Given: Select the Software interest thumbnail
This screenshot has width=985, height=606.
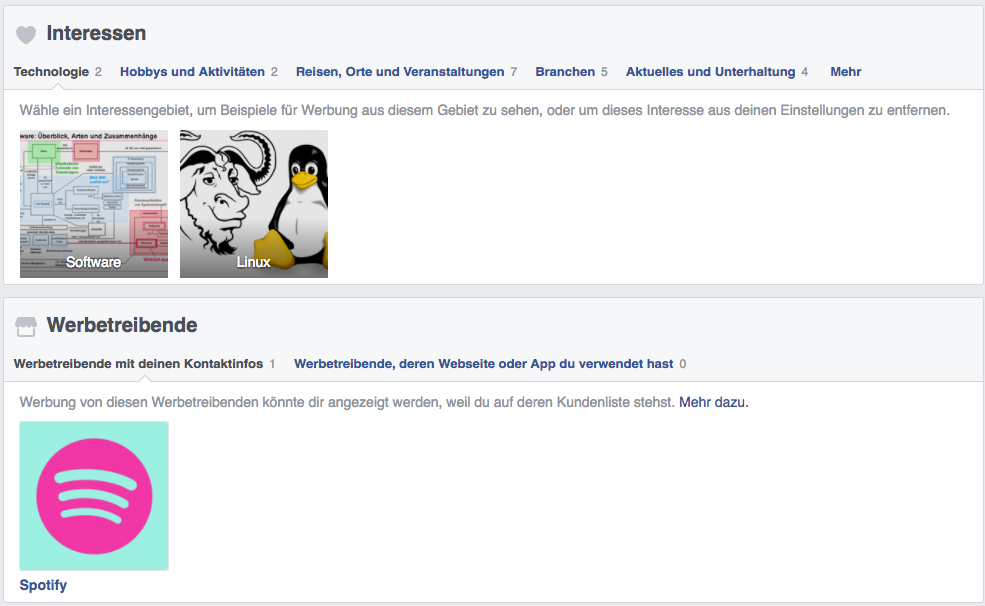Looking at the screenshot, I should pyautogui.click(x=94, y=204).
